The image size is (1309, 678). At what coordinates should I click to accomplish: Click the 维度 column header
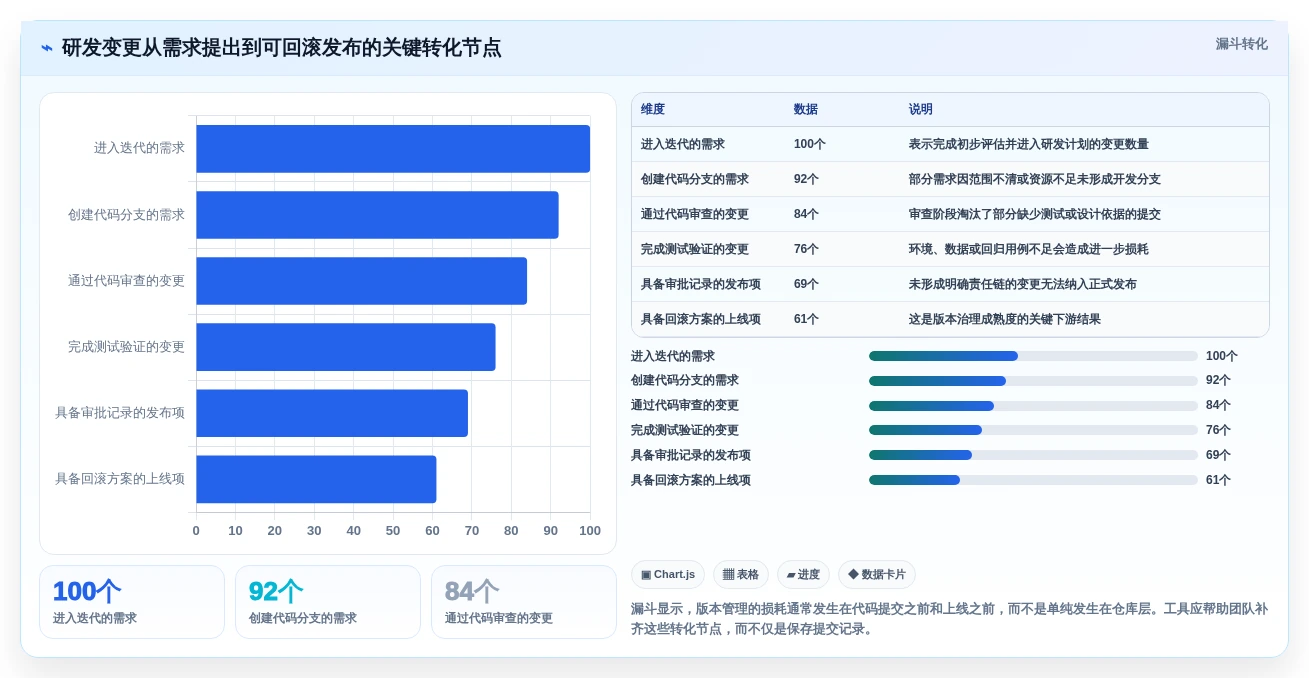(653, 110)
